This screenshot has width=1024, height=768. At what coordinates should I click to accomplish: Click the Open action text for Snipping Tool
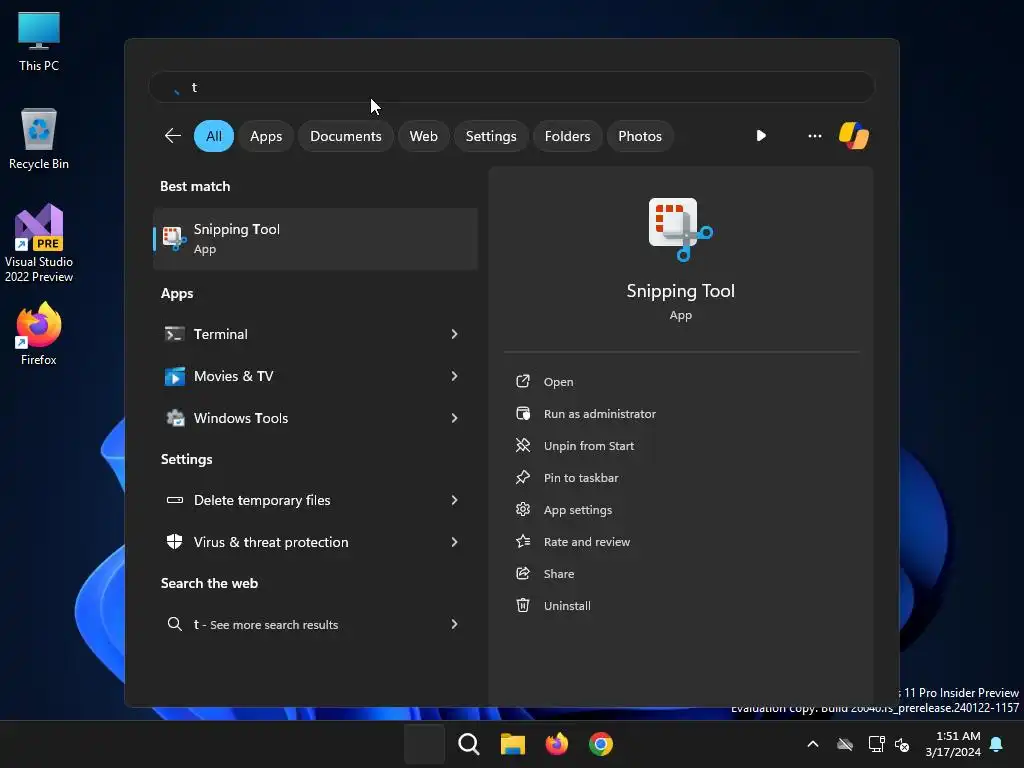pyautogui.click(x=558, y=382)
